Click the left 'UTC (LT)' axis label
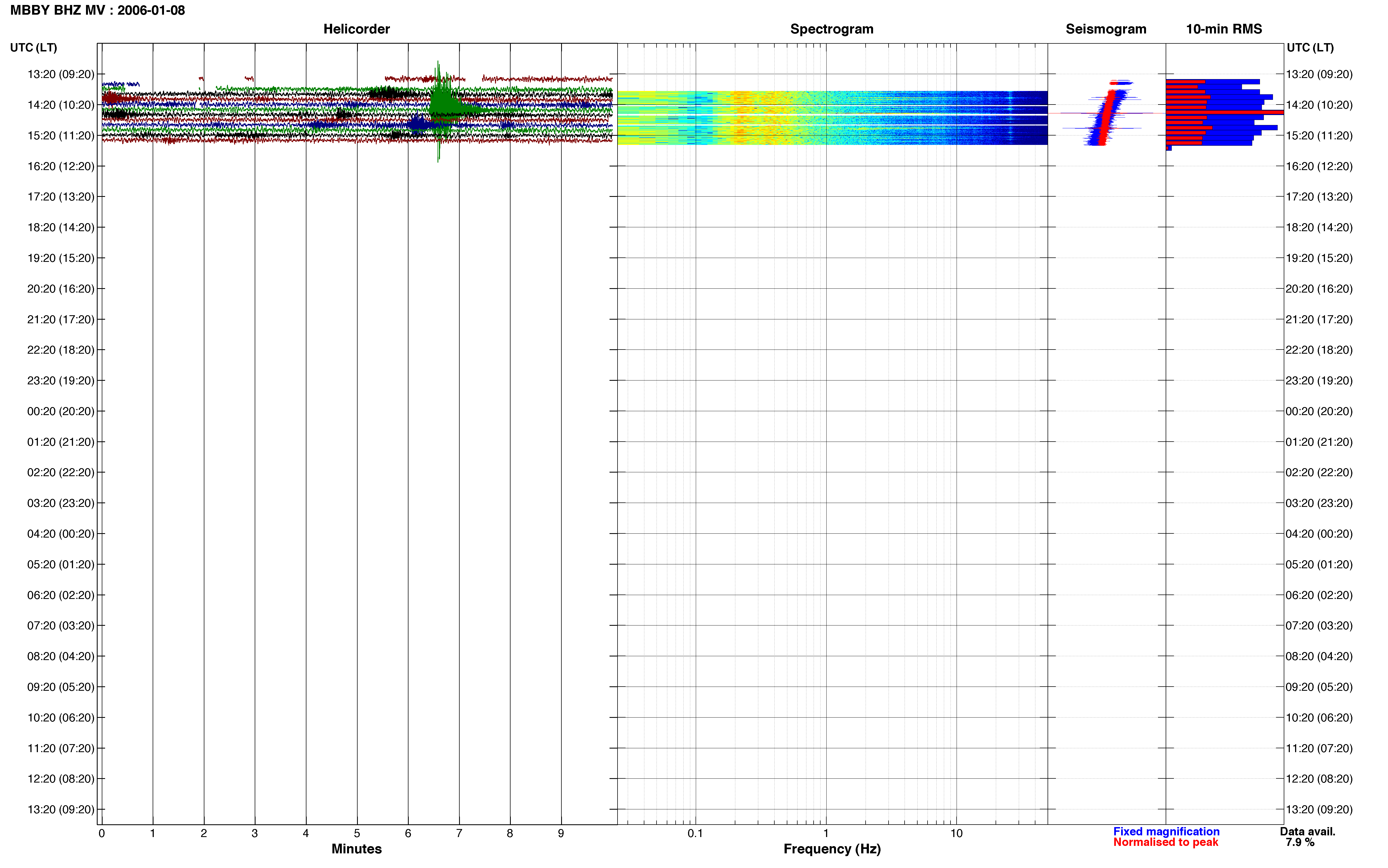 tap(33, 48)
